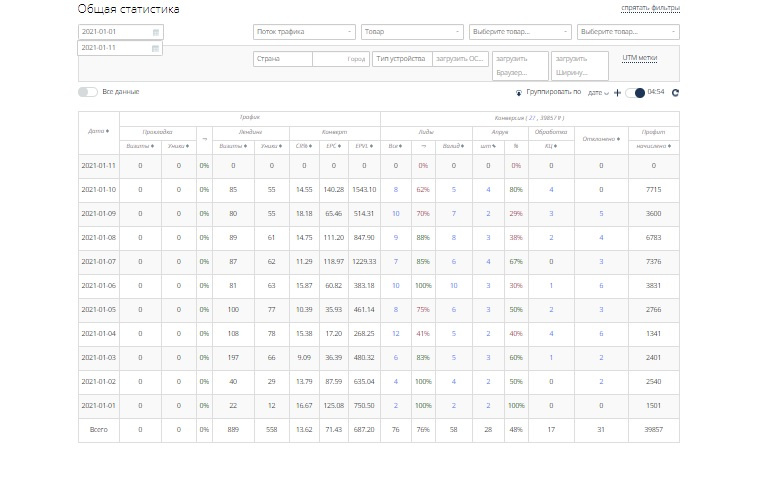Click CR% value 18.18
The width and height of the screenshot is (781, 481).
tap(304, 214)
